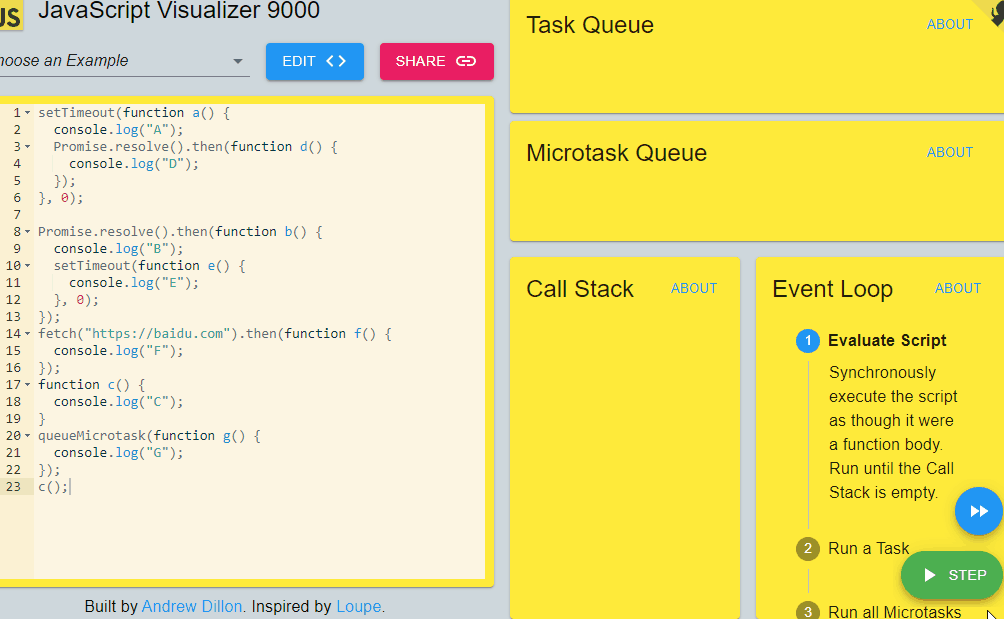Screen dimensions: 1004x619
Task: Collapse code fold arrow on line 3
Action: pos(28,147)
